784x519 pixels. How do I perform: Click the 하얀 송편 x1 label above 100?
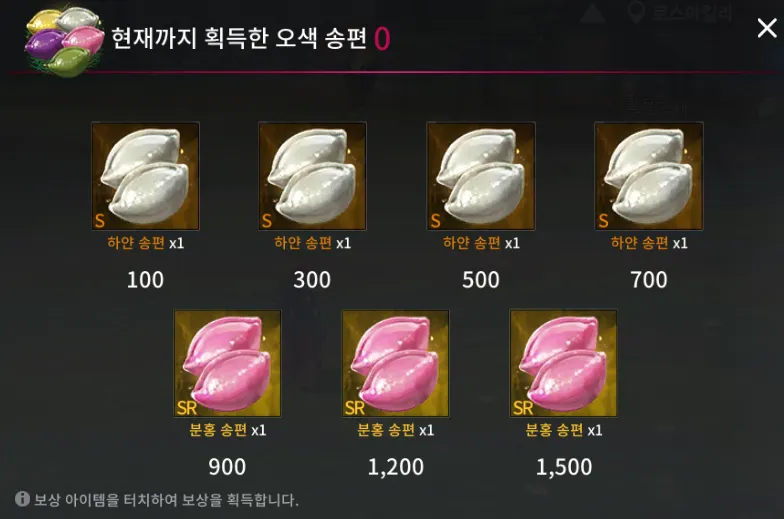pyautogui.click(x=146, y=243)
